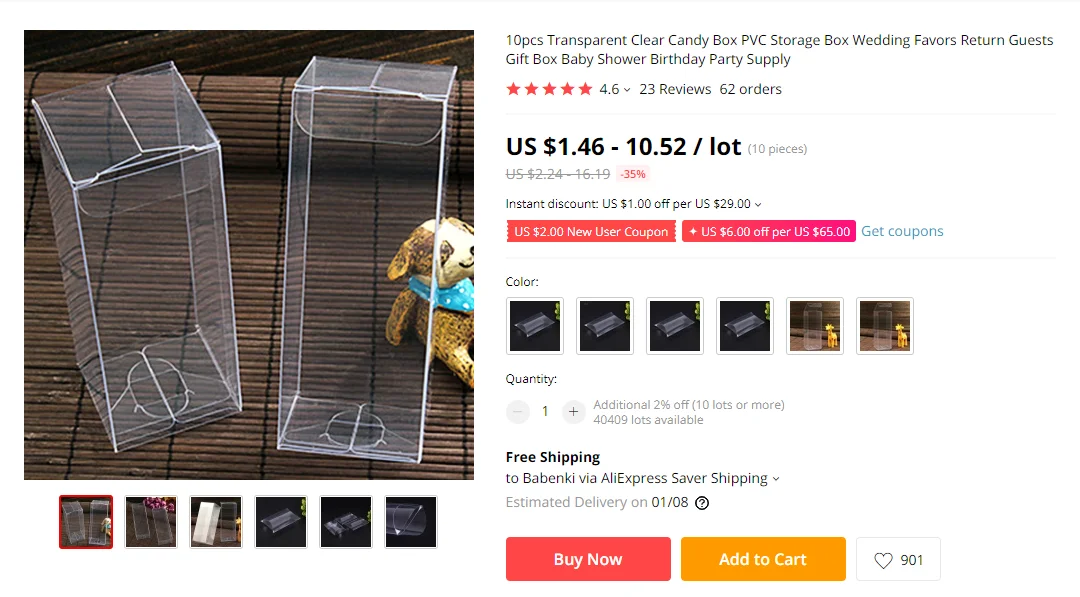Open the estimated delivery help question mark
Viewport: 1080px width, 597px height.
click(702, 503)
